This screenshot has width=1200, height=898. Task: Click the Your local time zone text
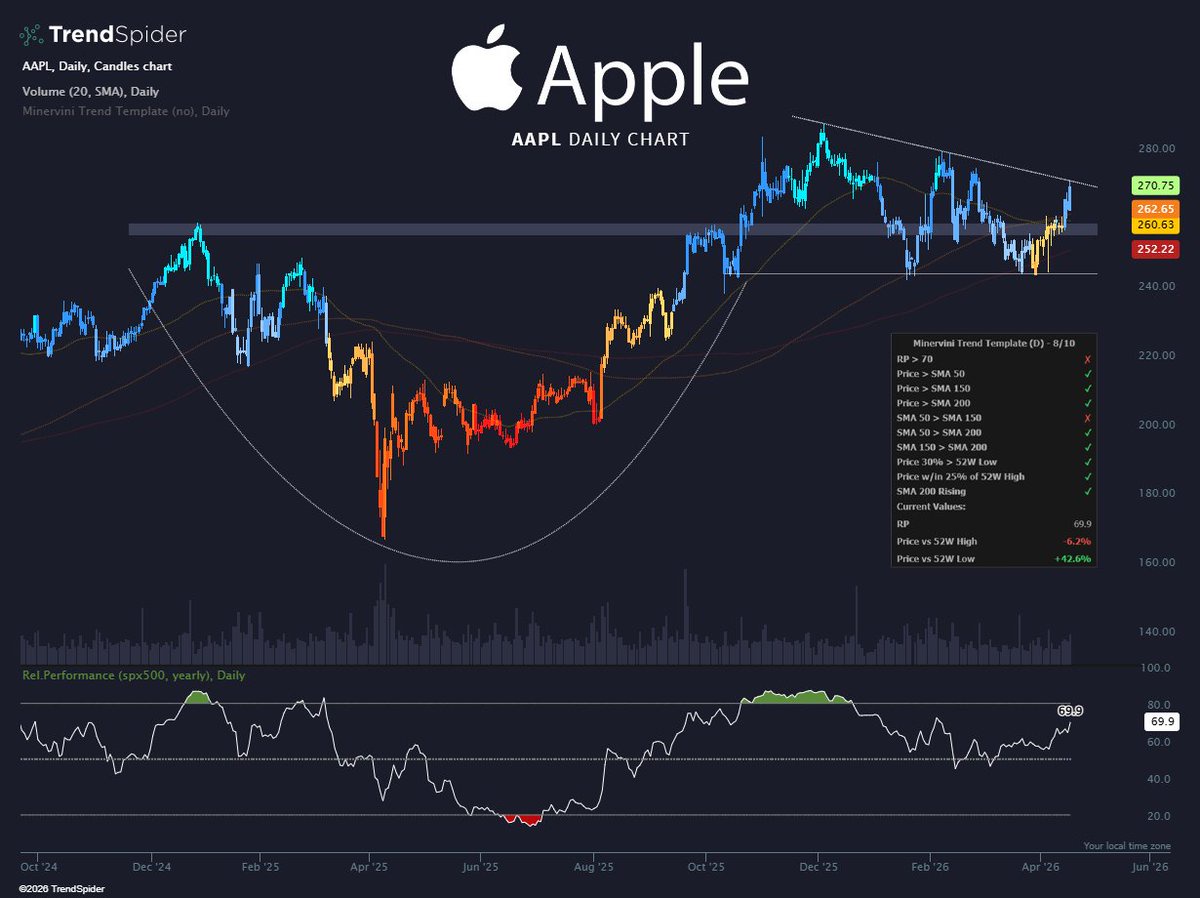click(1127, 845)
